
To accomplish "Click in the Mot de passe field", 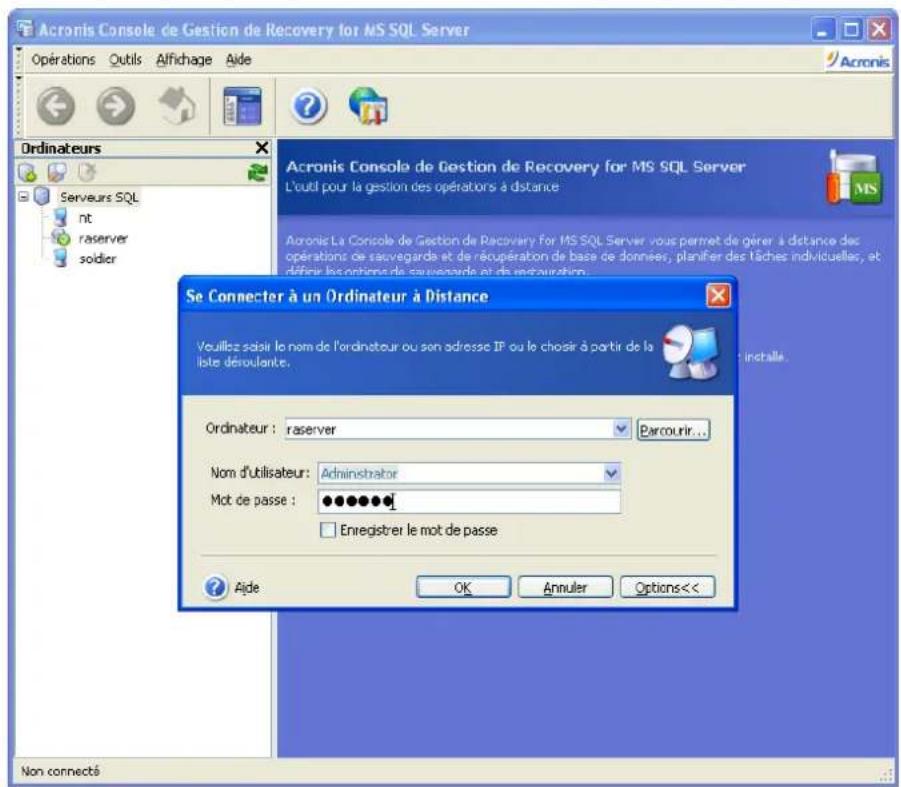I will pos(469,501).
